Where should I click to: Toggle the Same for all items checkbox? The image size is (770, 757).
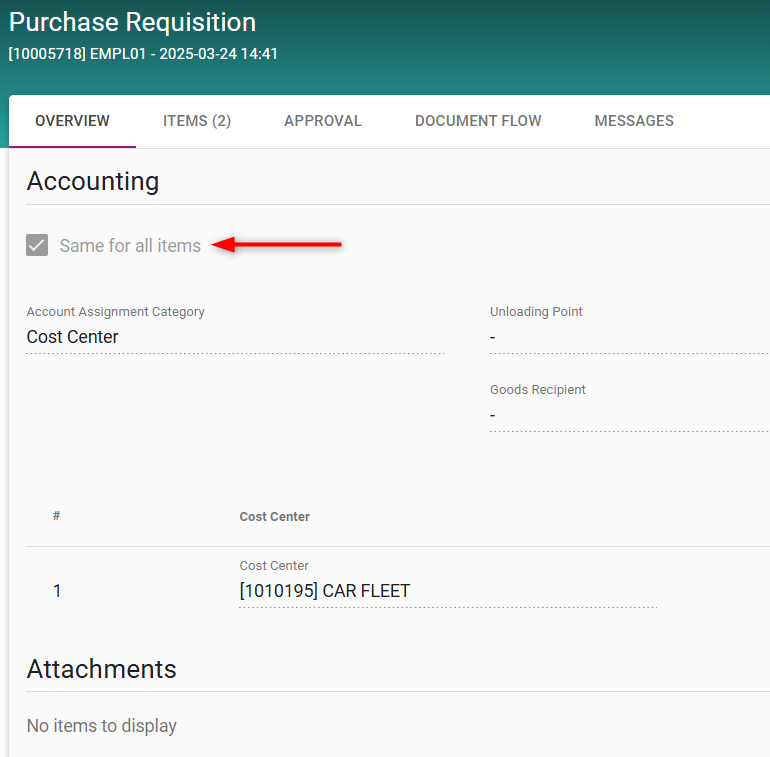[37, 245]
